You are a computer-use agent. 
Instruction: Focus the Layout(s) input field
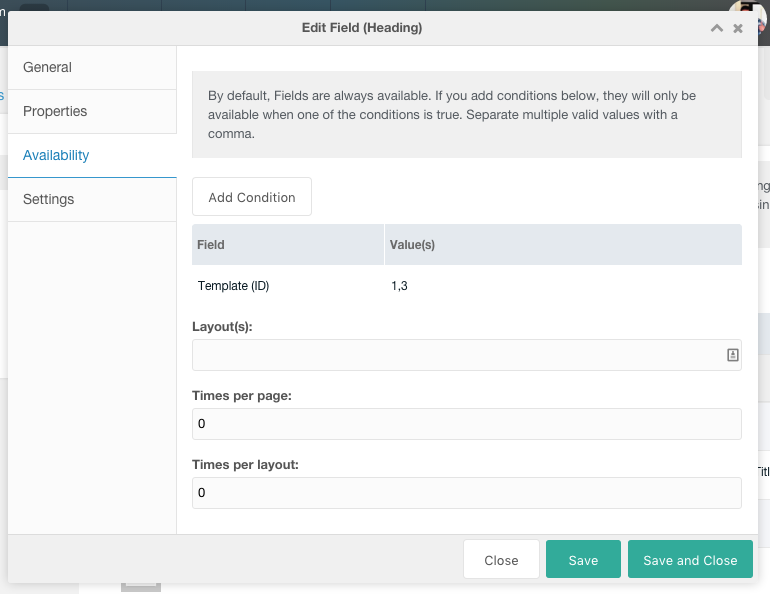[x=467, y=355]
